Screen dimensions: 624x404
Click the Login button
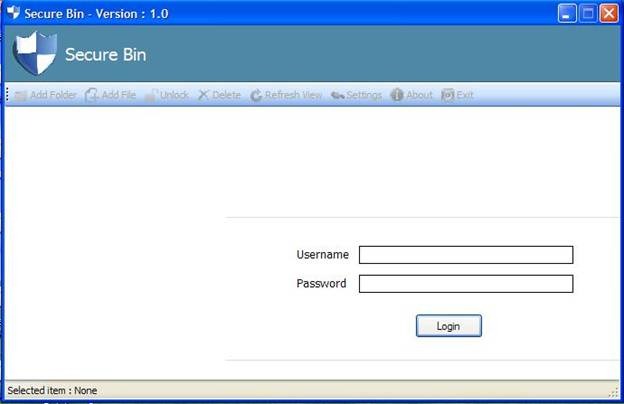(448, 326)
